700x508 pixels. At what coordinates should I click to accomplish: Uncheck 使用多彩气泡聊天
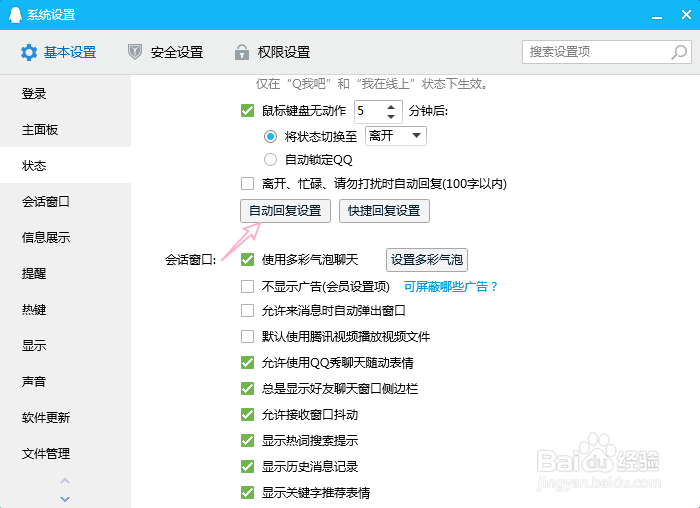click(x=247, y=260)
